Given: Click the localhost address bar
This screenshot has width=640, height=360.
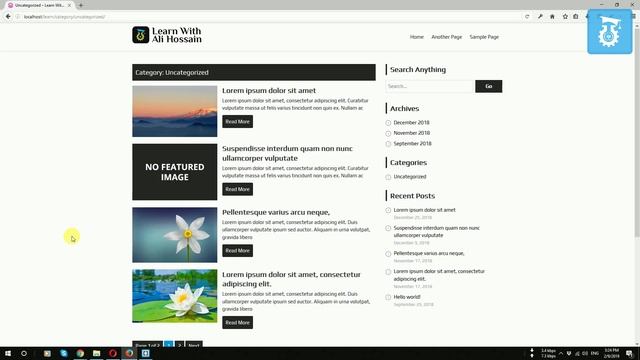Looking at the screenshot, I should [x=269, y=17].
